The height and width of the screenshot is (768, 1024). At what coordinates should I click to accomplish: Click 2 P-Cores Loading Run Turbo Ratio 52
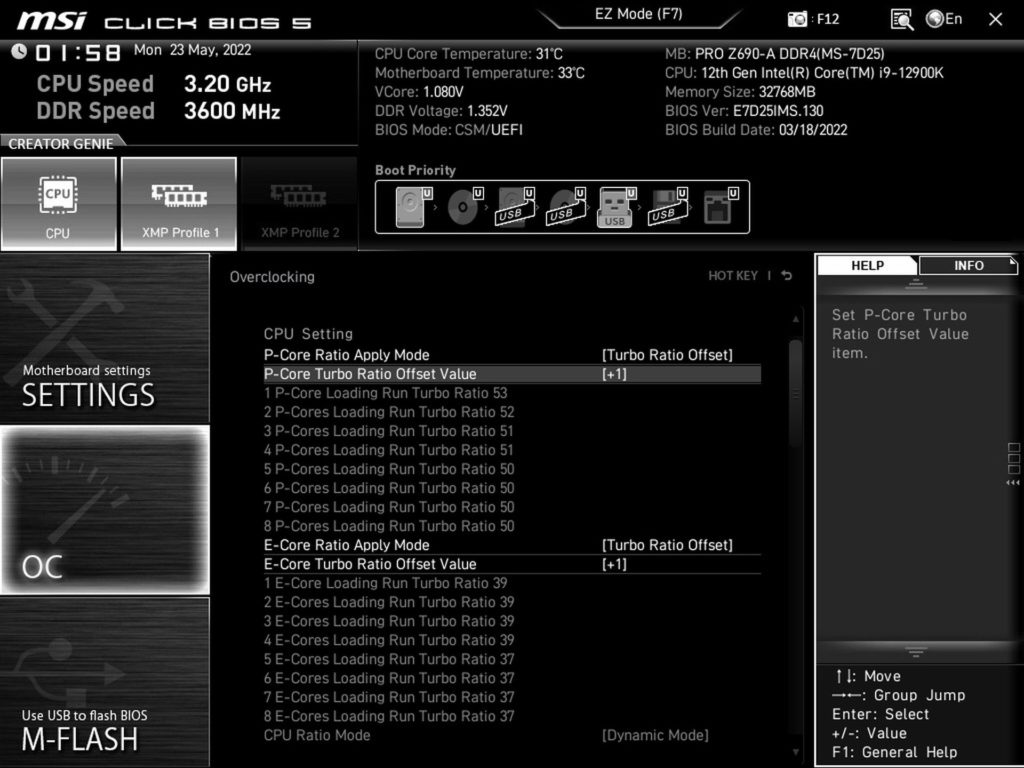tap(389, 412)
